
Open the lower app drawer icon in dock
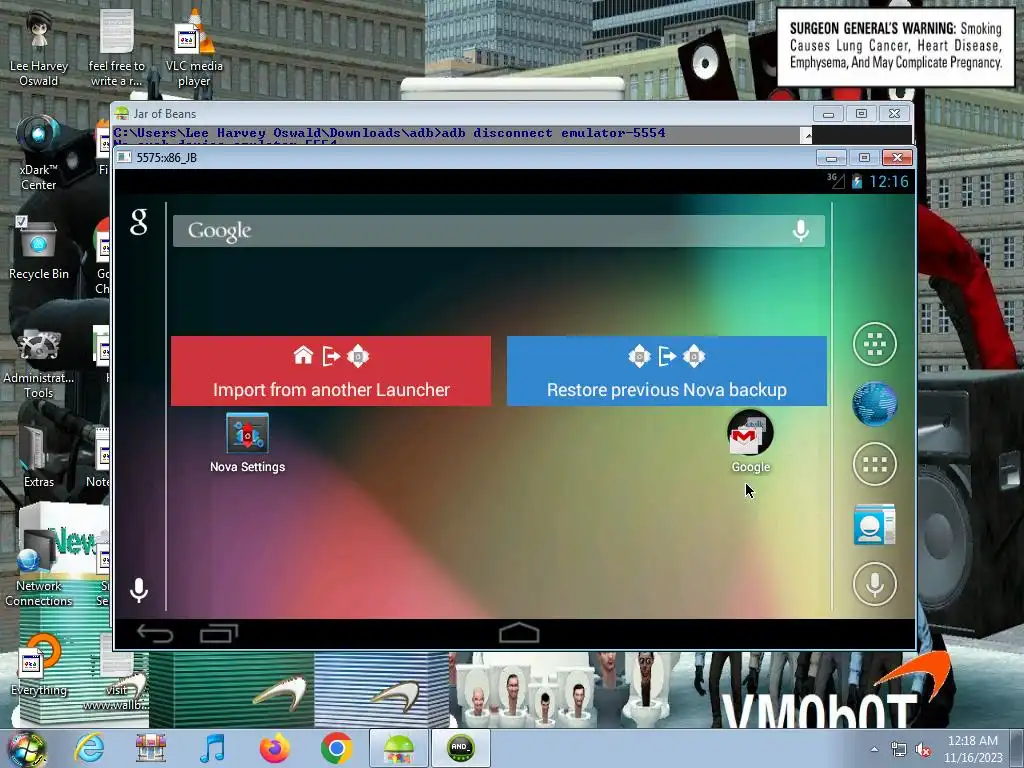point(874,464)
